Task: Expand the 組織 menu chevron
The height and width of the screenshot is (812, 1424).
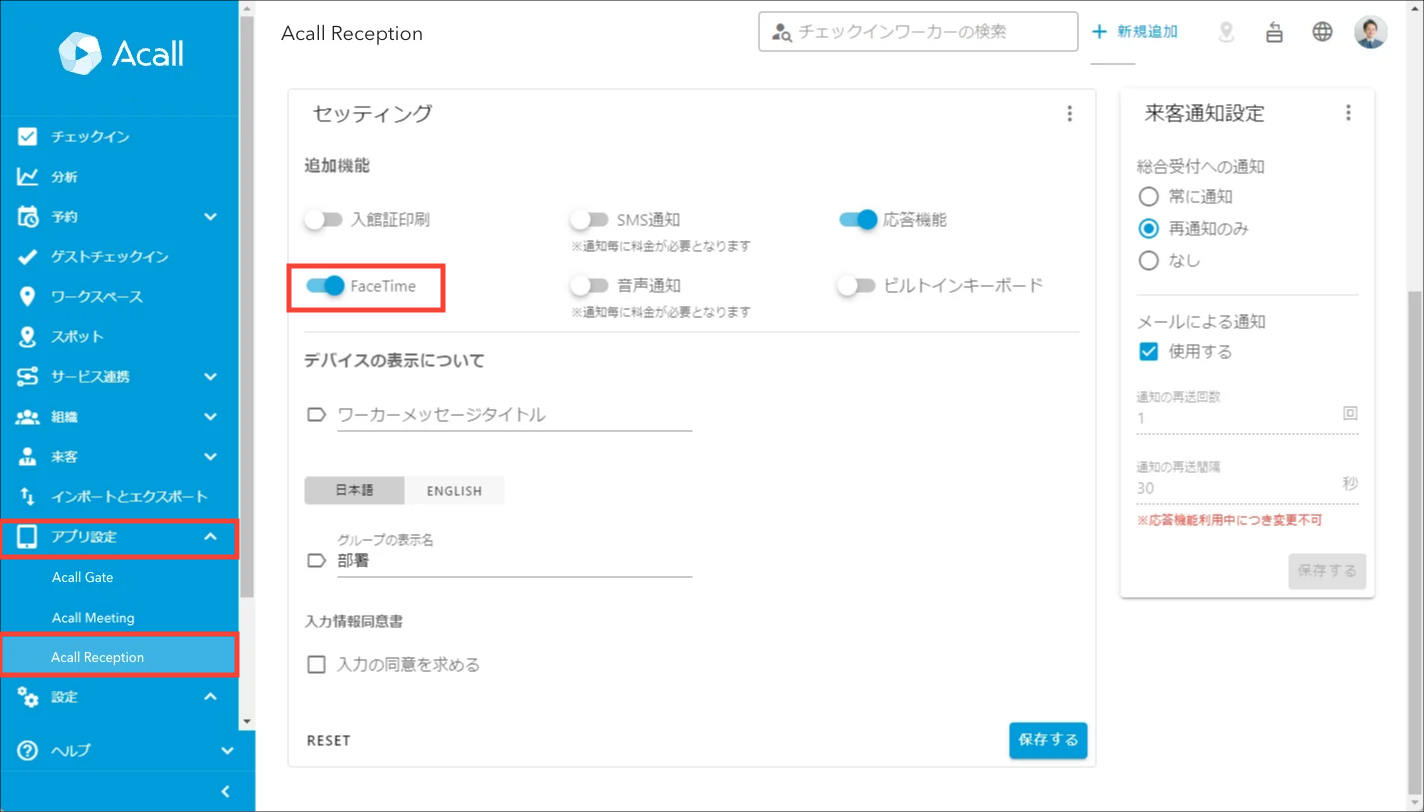Action: click(x=210, y=417)
